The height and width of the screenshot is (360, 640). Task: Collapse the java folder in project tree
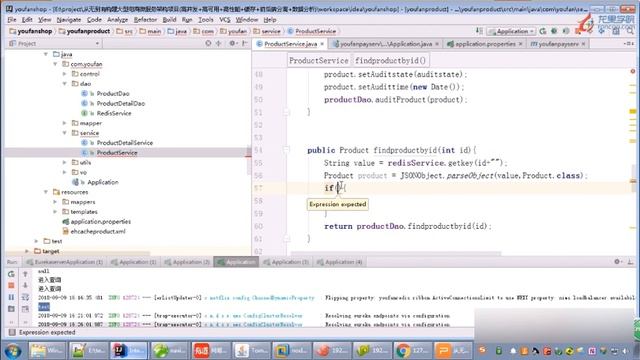(46, 54)
